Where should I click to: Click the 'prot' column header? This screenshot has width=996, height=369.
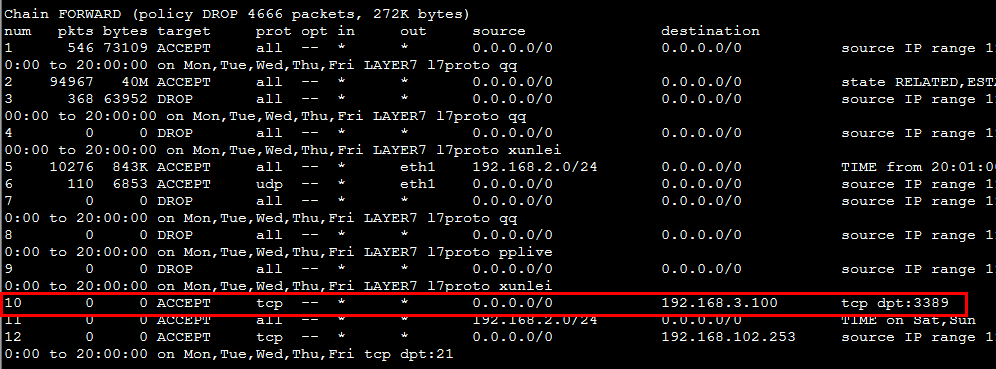pyautogui.click(x=274, y=31)
